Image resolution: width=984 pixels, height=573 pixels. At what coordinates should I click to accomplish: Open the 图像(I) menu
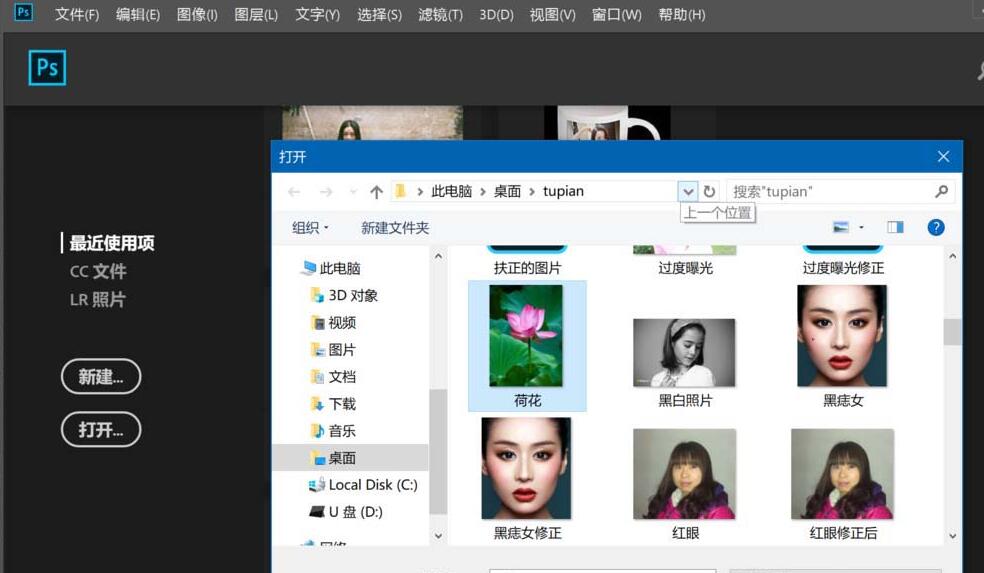click(x=197, y=14)
